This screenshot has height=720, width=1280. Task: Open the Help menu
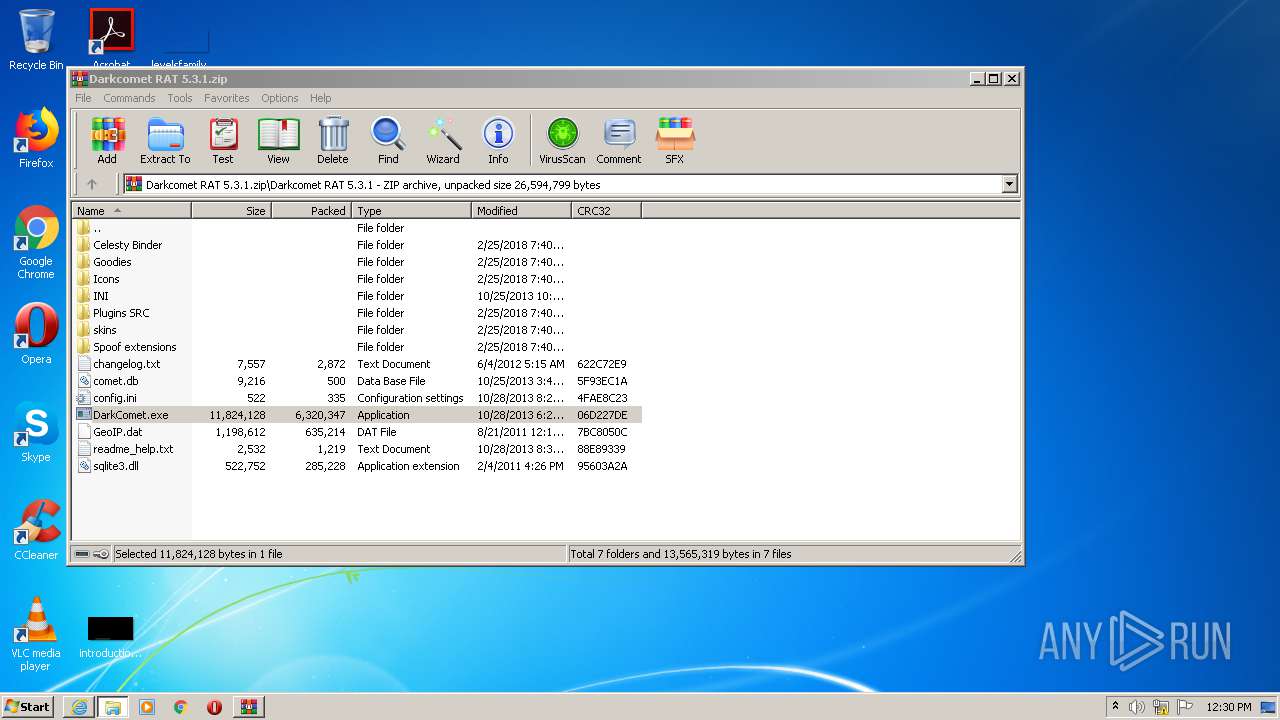coord(321,98)
